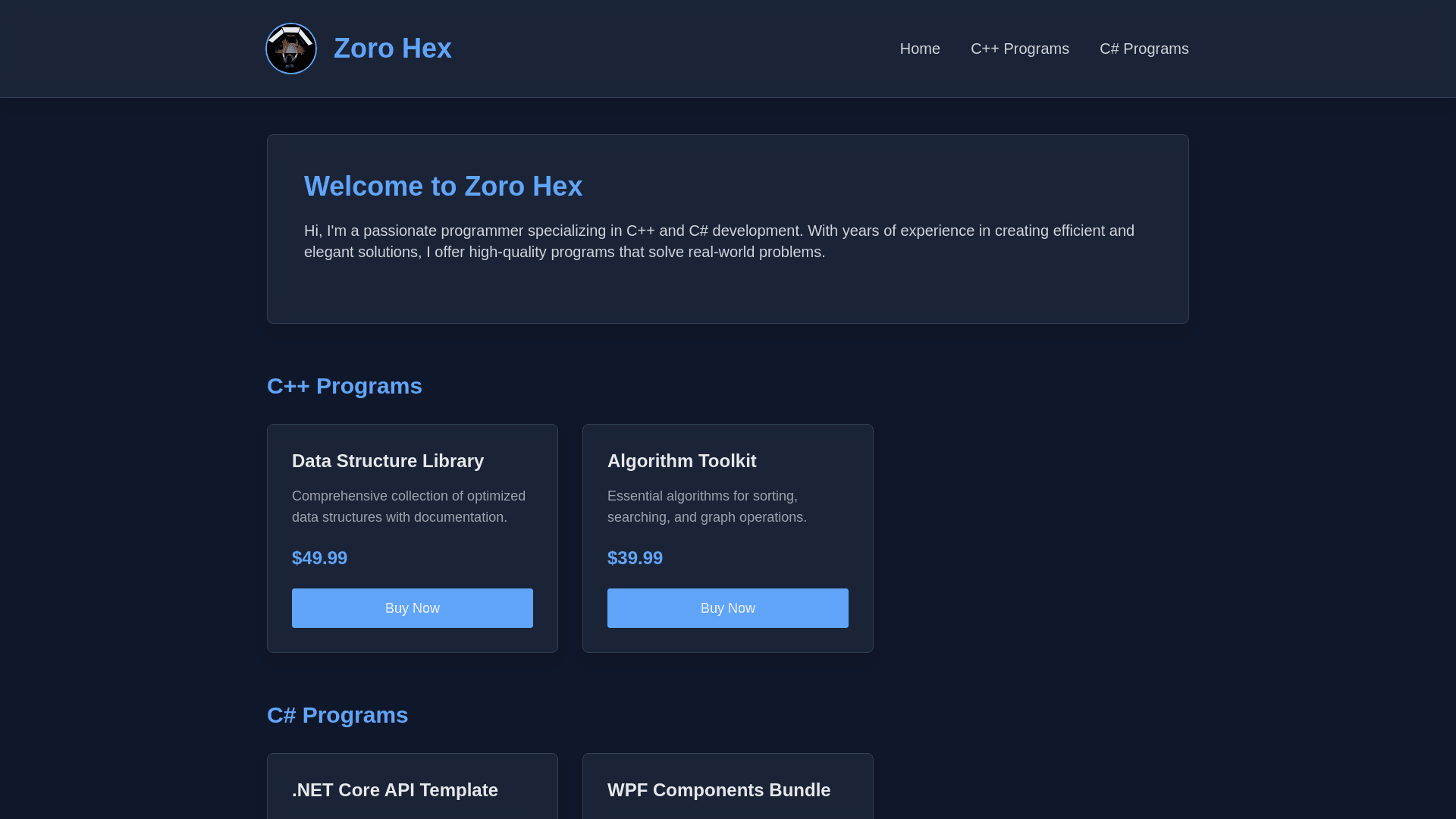This screenshot has width=1456, height=819.
Task: Go to C++ Programs in navigation
Action: point(1019,49)
